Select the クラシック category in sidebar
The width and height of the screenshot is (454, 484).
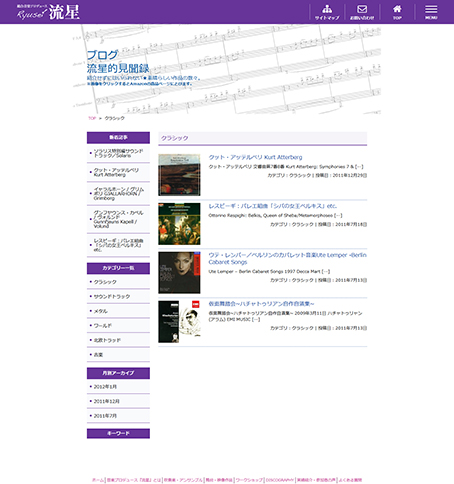(105, 282)
